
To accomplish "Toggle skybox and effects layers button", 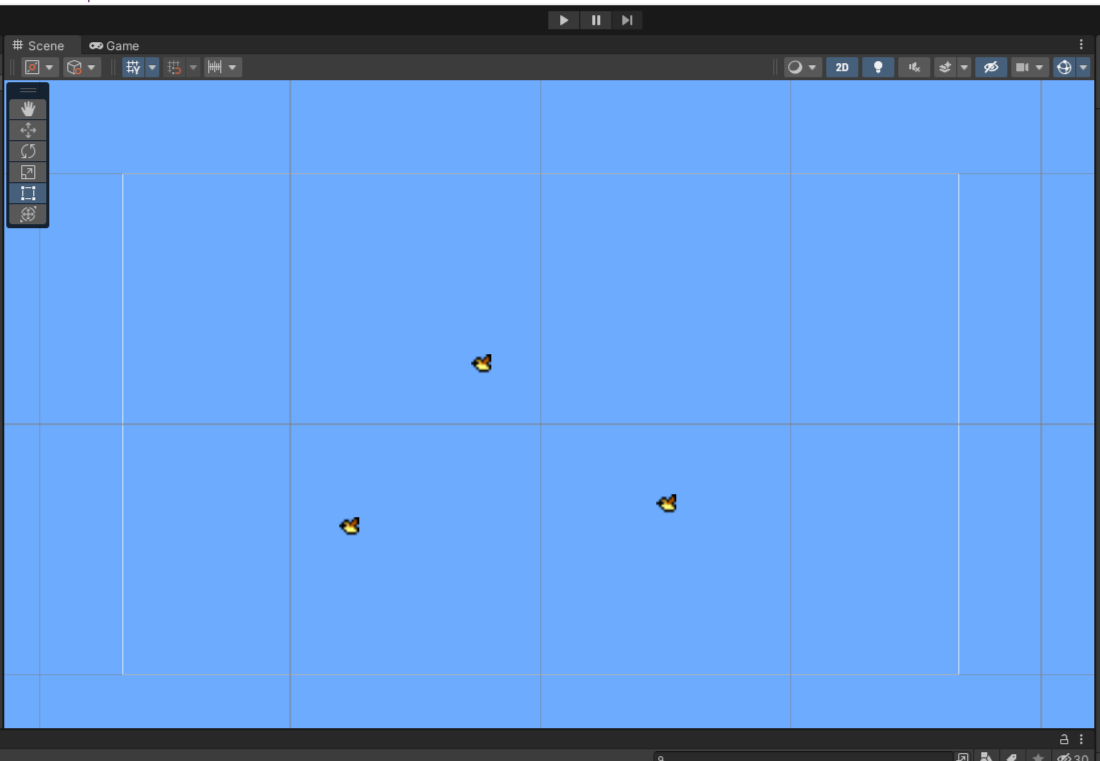I will pyautogui.click(x=945, y=67).
